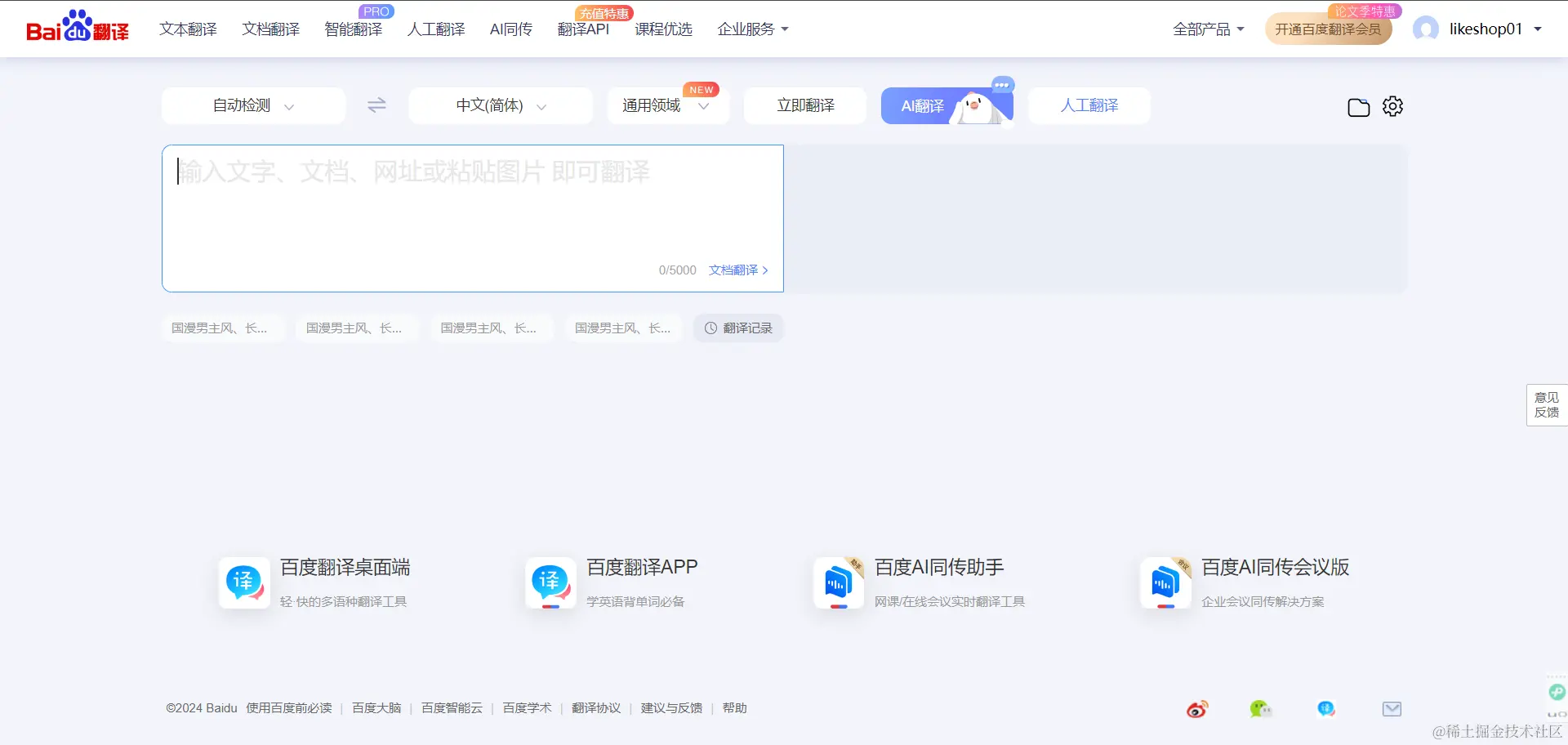Viewport: 1568px width, 745px height.
Task: Click the 立即翻译 button
Action: tap(805, 105)
